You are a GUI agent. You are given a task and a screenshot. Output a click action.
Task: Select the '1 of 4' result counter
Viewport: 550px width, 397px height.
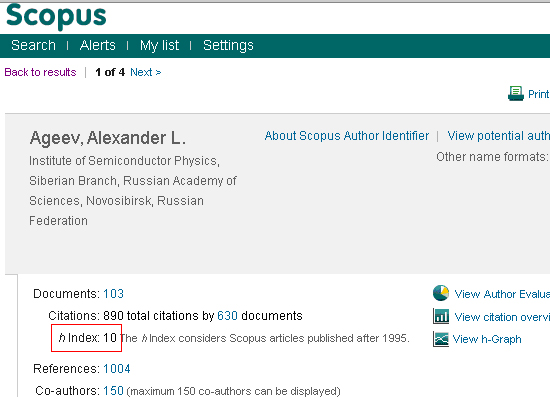110,72
